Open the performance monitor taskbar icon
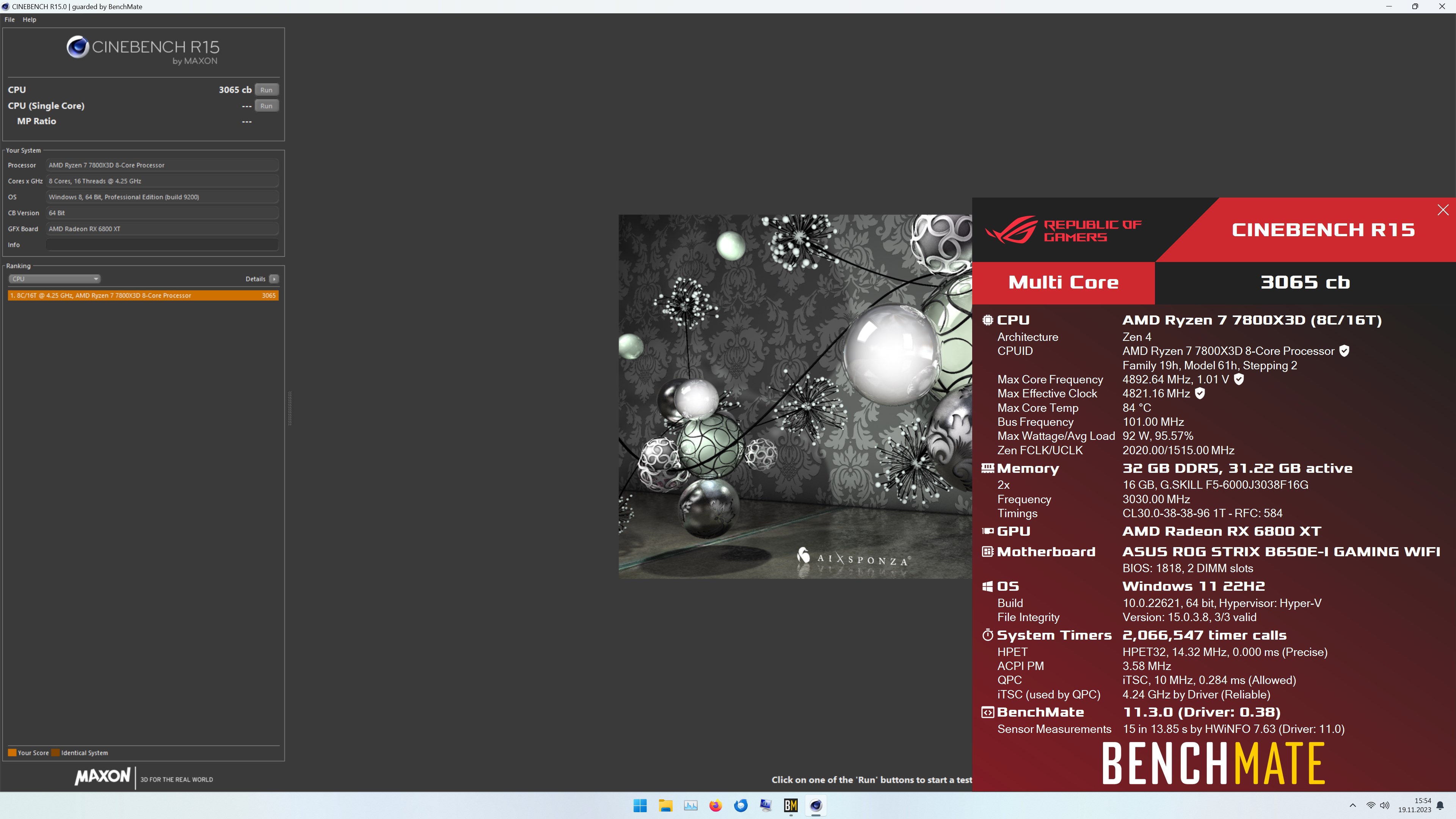This screenshot has width=1456, height=819. click(691, 805)
